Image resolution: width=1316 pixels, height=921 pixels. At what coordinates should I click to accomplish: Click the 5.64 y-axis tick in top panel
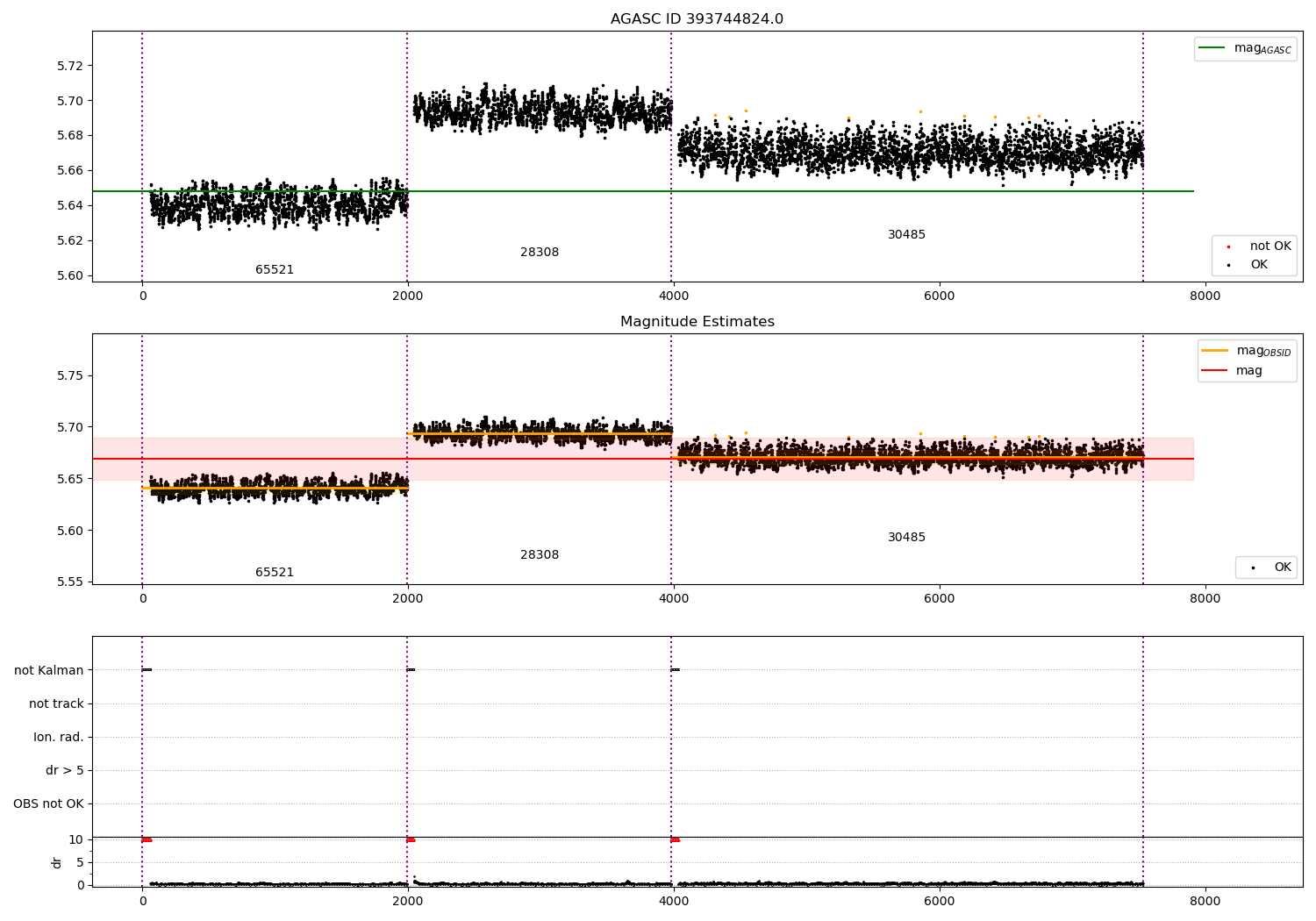tap(70, 206)
